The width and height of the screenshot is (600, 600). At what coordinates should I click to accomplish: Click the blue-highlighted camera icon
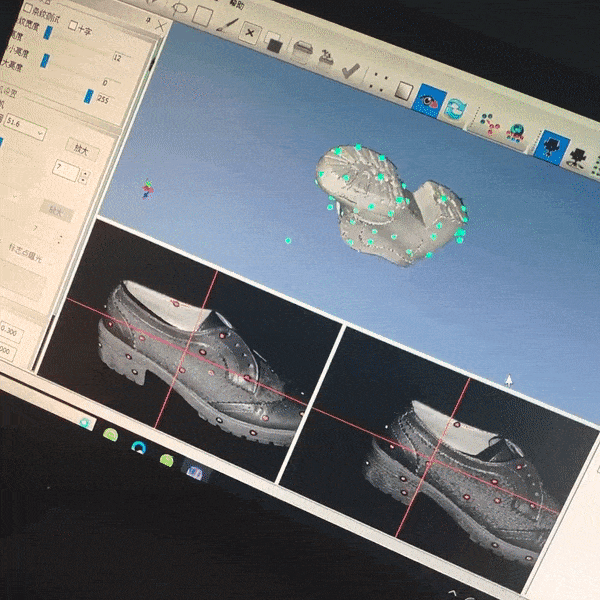point(551,147)
